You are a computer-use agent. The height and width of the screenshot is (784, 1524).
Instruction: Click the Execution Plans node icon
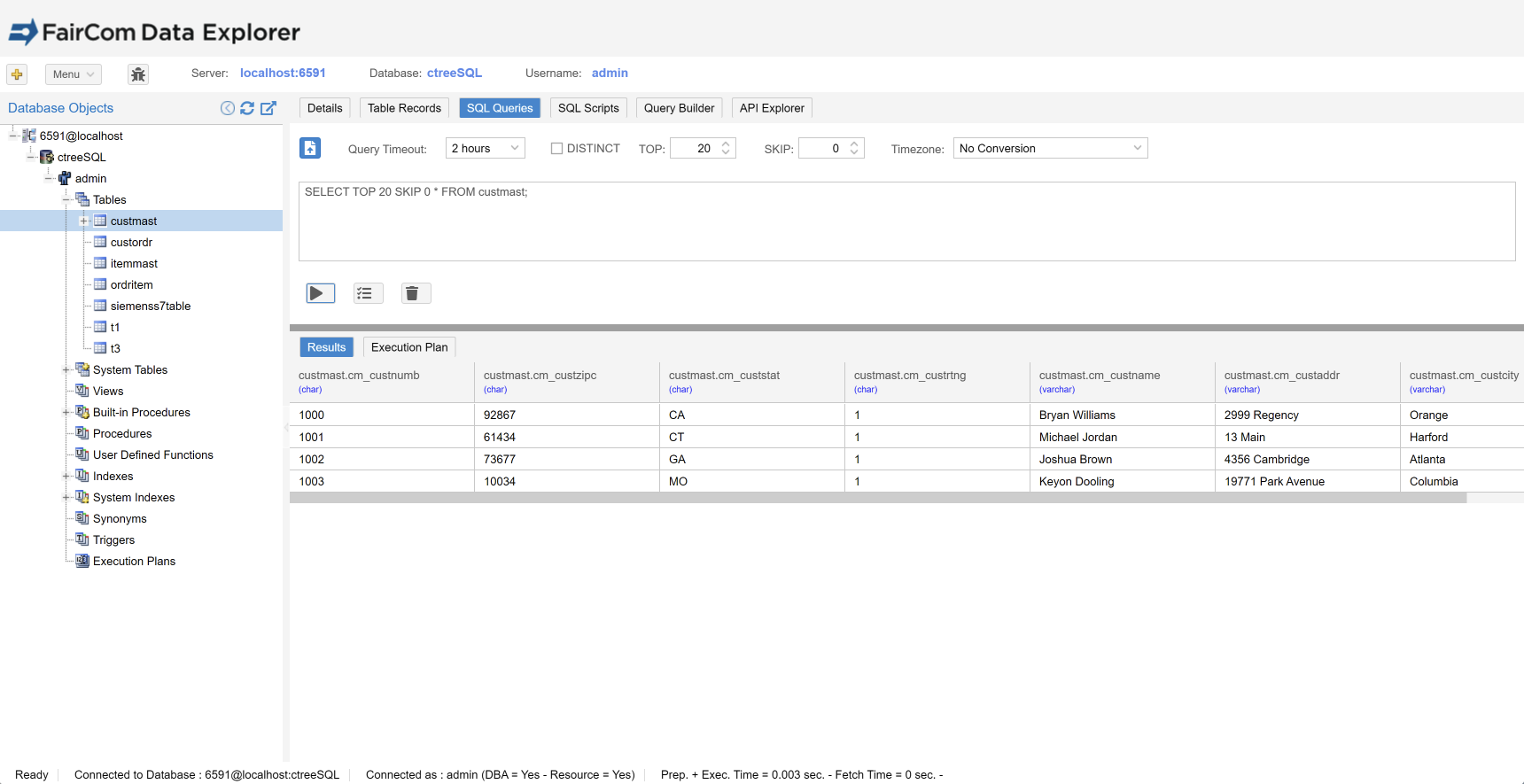82,561
